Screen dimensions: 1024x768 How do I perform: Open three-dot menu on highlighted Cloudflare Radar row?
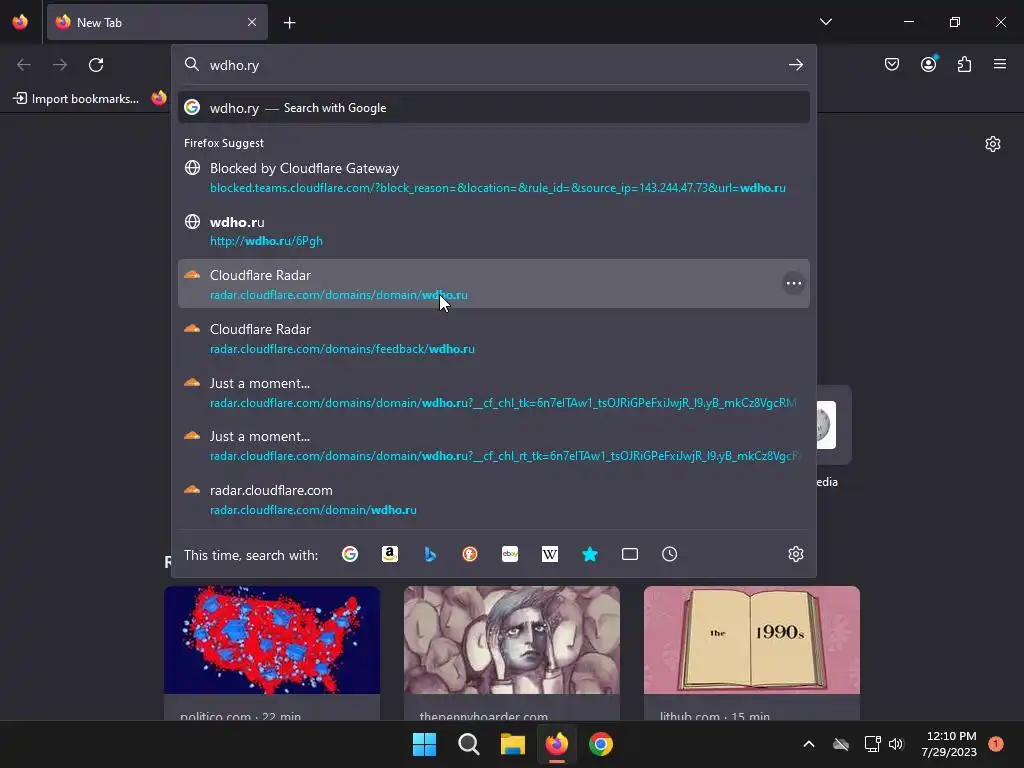click(793, 283)
